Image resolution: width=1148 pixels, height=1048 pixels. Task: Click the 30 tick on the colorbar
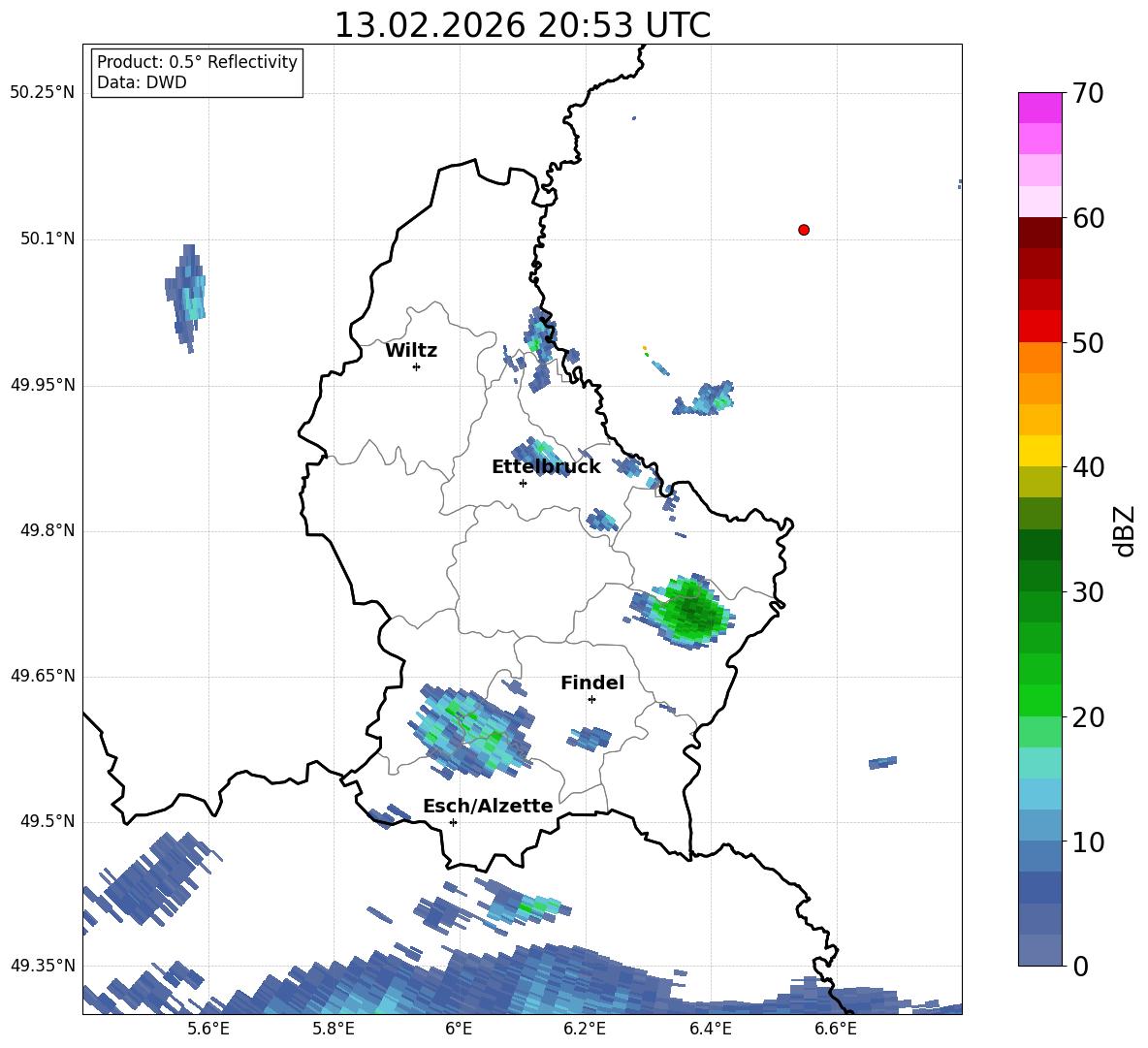pos(1088,592)
